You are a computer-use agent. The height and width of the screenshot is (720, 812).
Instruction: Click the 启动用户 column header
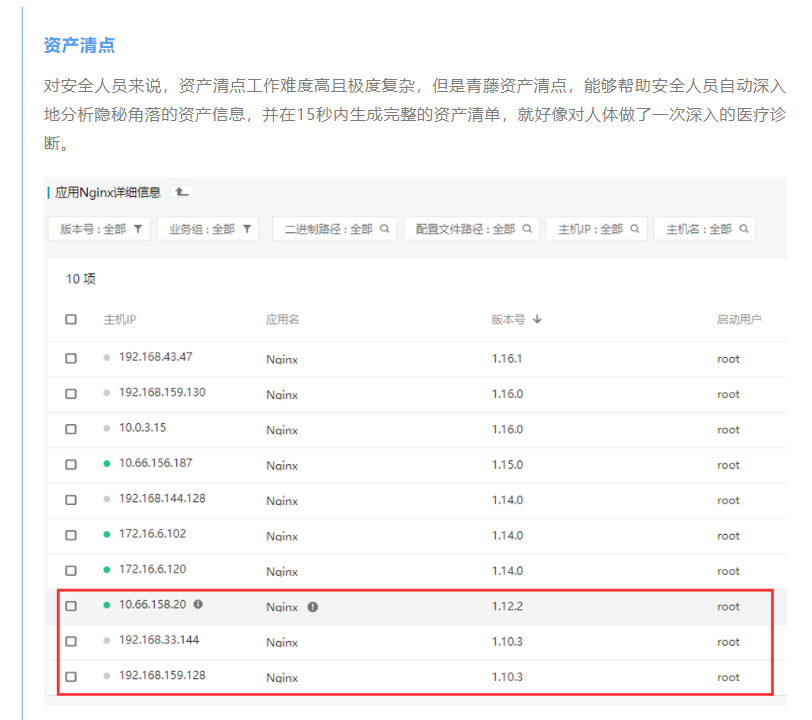coord(739,319)
